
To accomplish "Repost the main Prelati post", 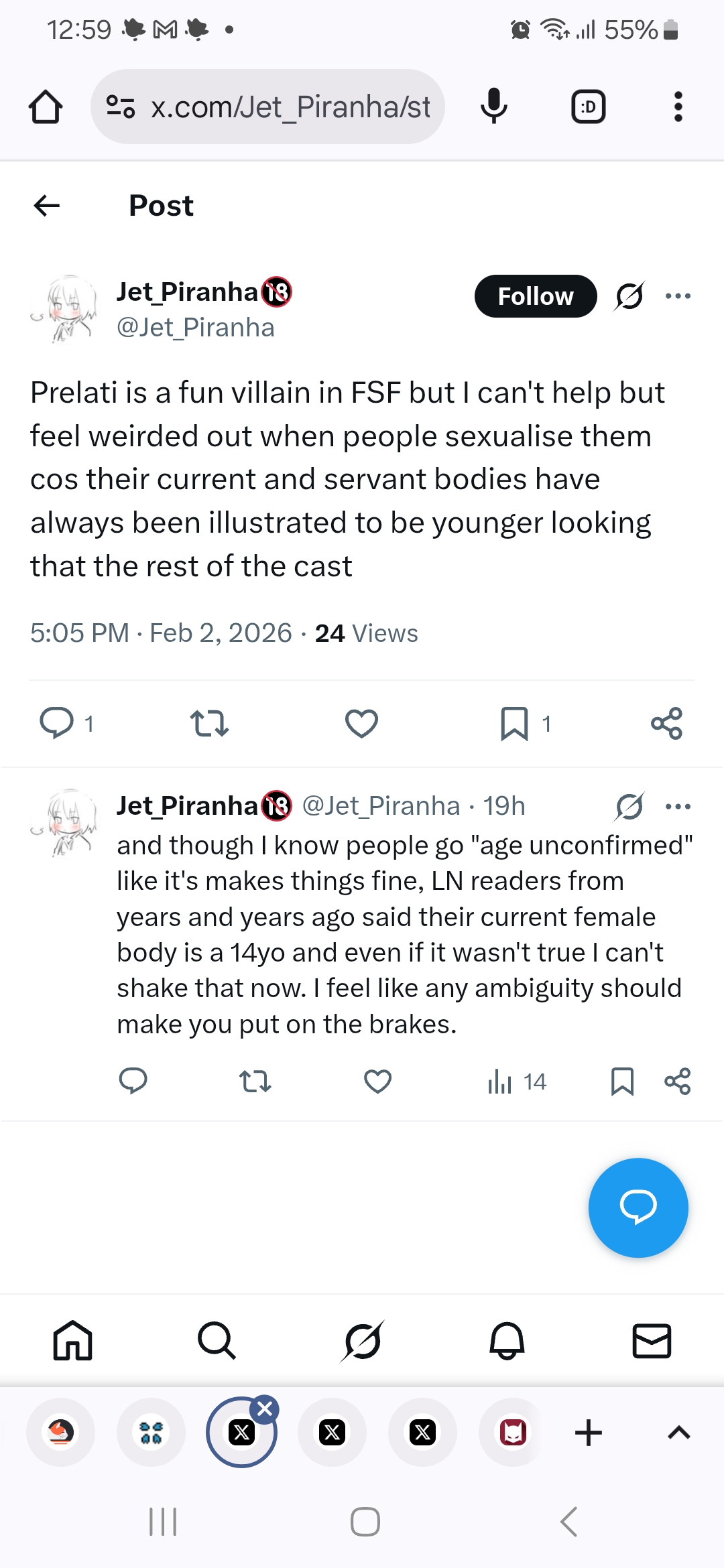I will point(209,724).
